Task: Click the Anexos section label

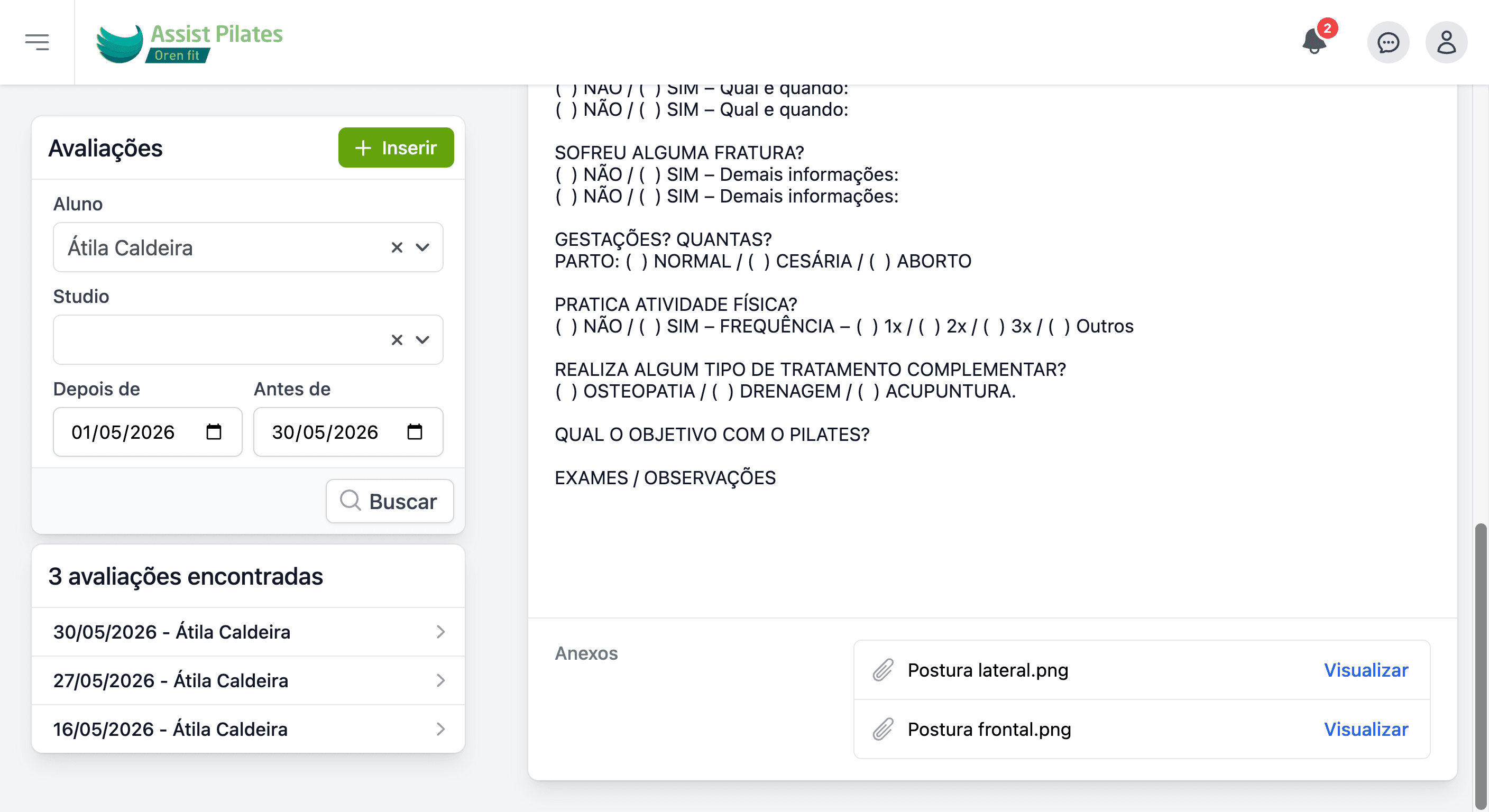Action: click(x=586, y=653)
